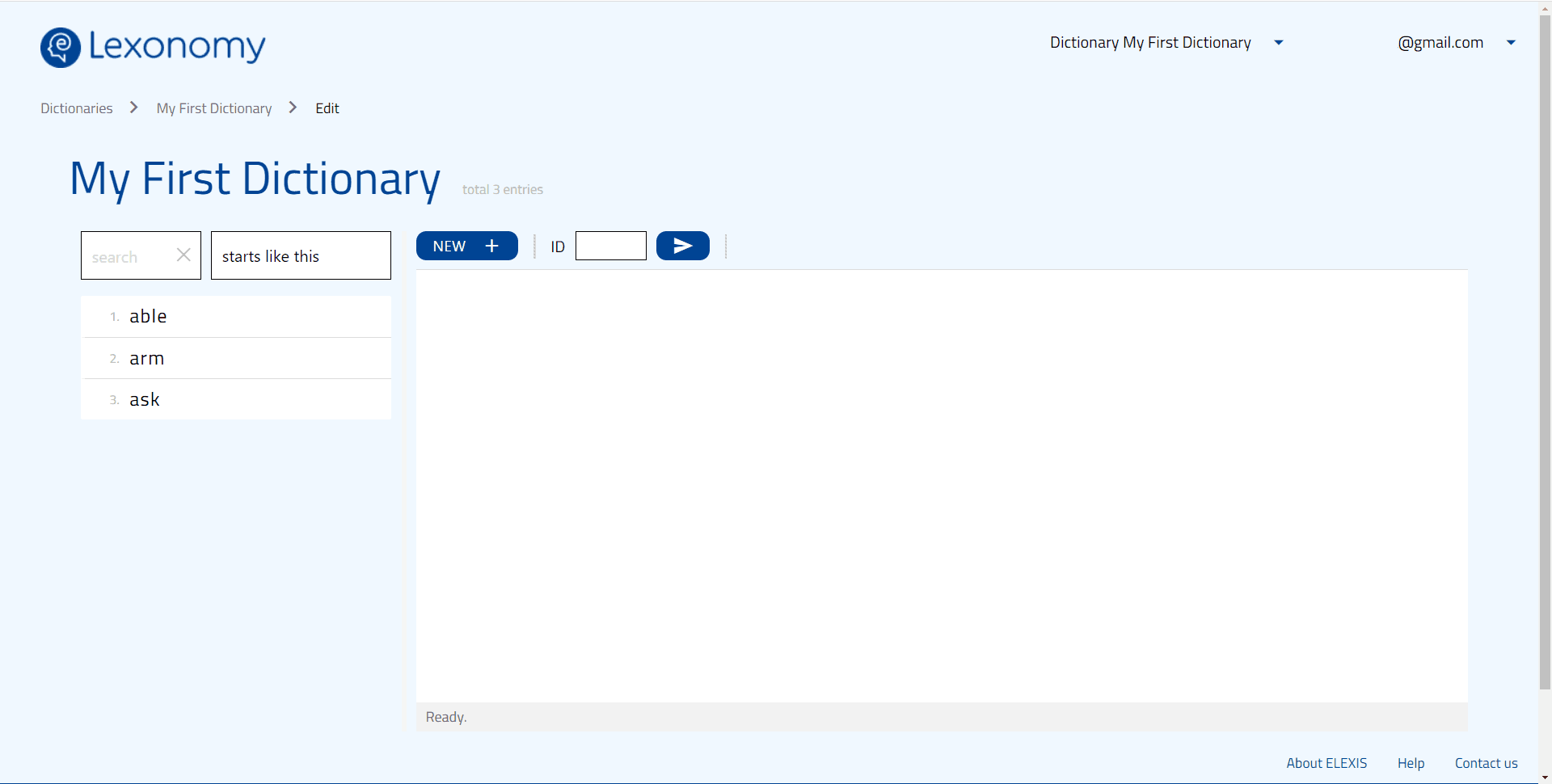Screen dimensions: 1552x784
Task: Click the plus icon on the NEW button
Action: pos(491,246)
